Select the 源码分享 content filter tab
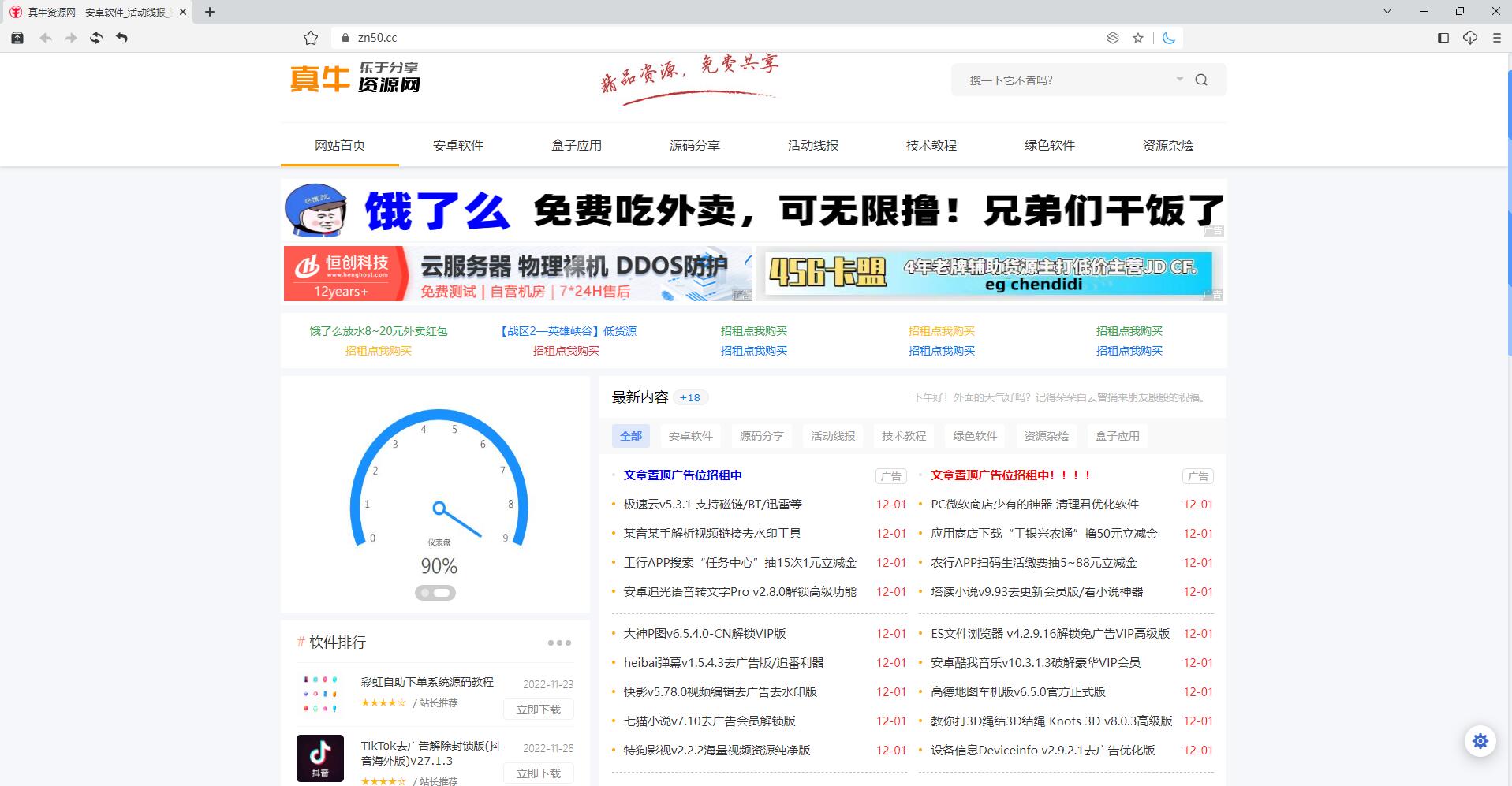 pyautogui.click(x=762, y=436)
